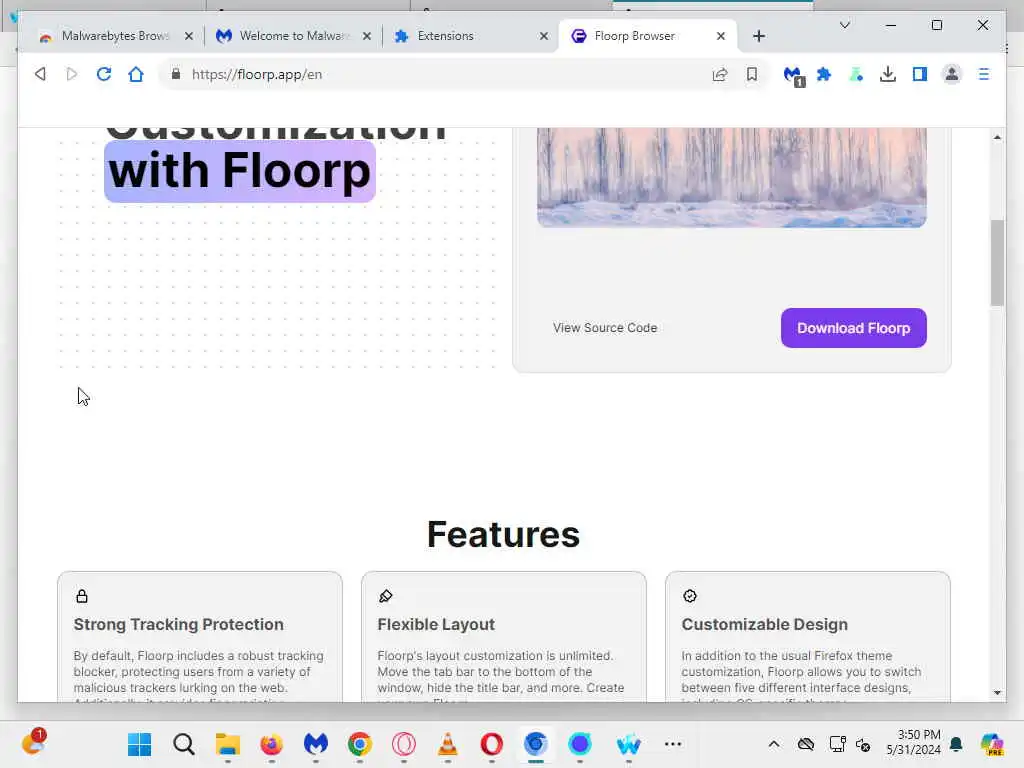This screenshot has height=768, width=1024.
Task: Open Windows taskbar search
Action: point(184,744)
